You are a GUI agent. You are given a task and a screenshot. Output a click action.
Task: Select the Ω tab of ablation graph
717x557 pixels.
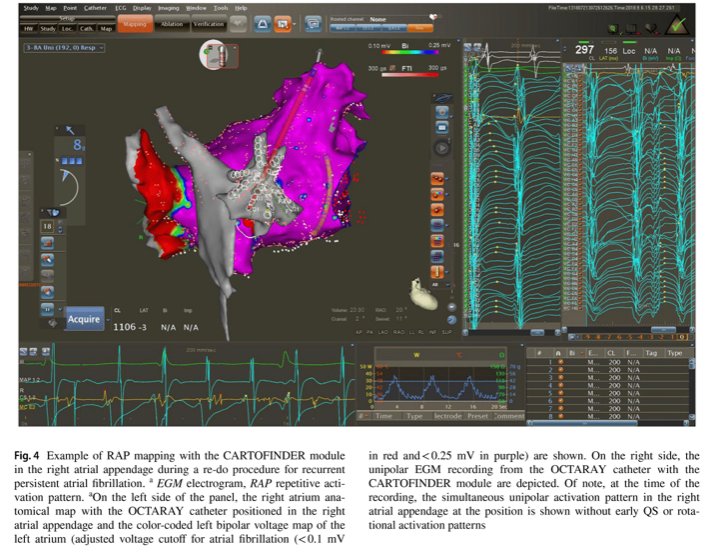point(502,355)
